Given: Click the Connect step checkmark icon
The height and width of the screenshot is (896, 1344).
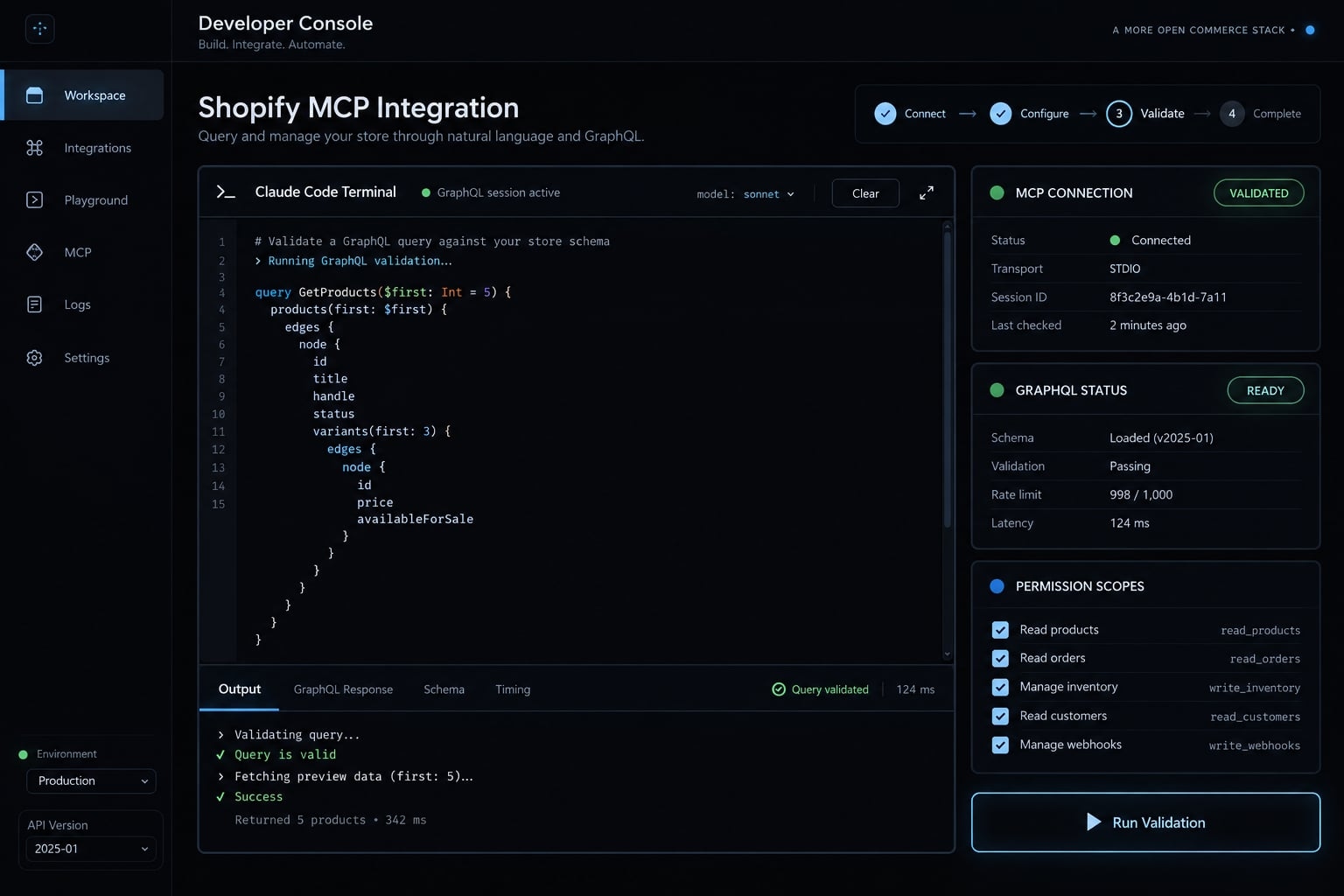Looking at the screenshot, I should click(x=885, y=114).
